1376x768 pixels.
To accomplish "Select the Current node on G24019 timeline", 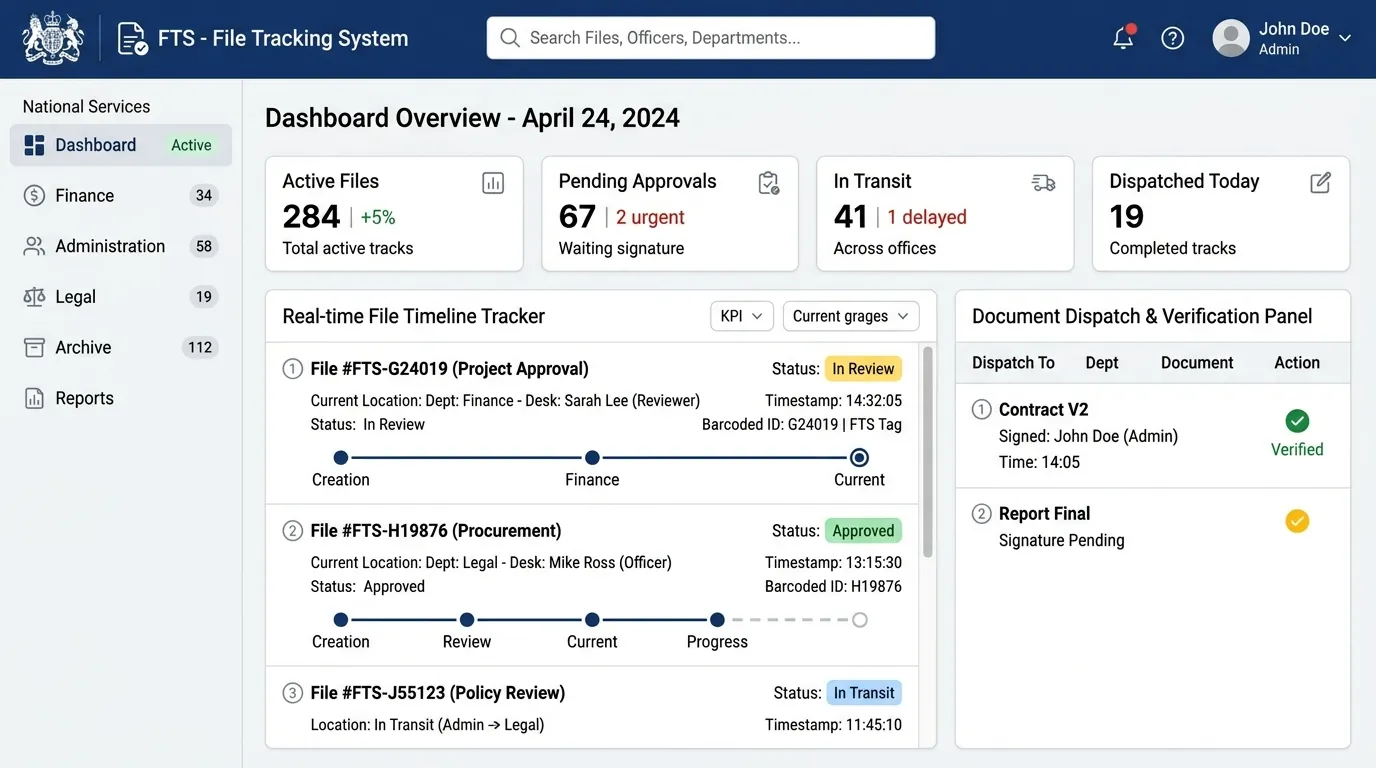I will pyautogui.click(x=859, y=458).
